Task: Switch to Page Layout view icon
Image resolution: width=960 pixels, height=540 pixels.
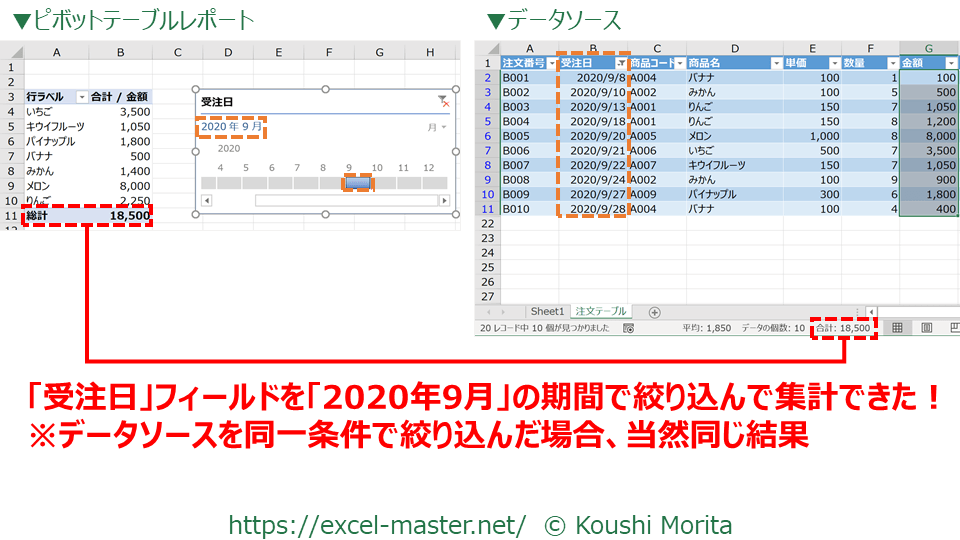Action: point(926,328)
